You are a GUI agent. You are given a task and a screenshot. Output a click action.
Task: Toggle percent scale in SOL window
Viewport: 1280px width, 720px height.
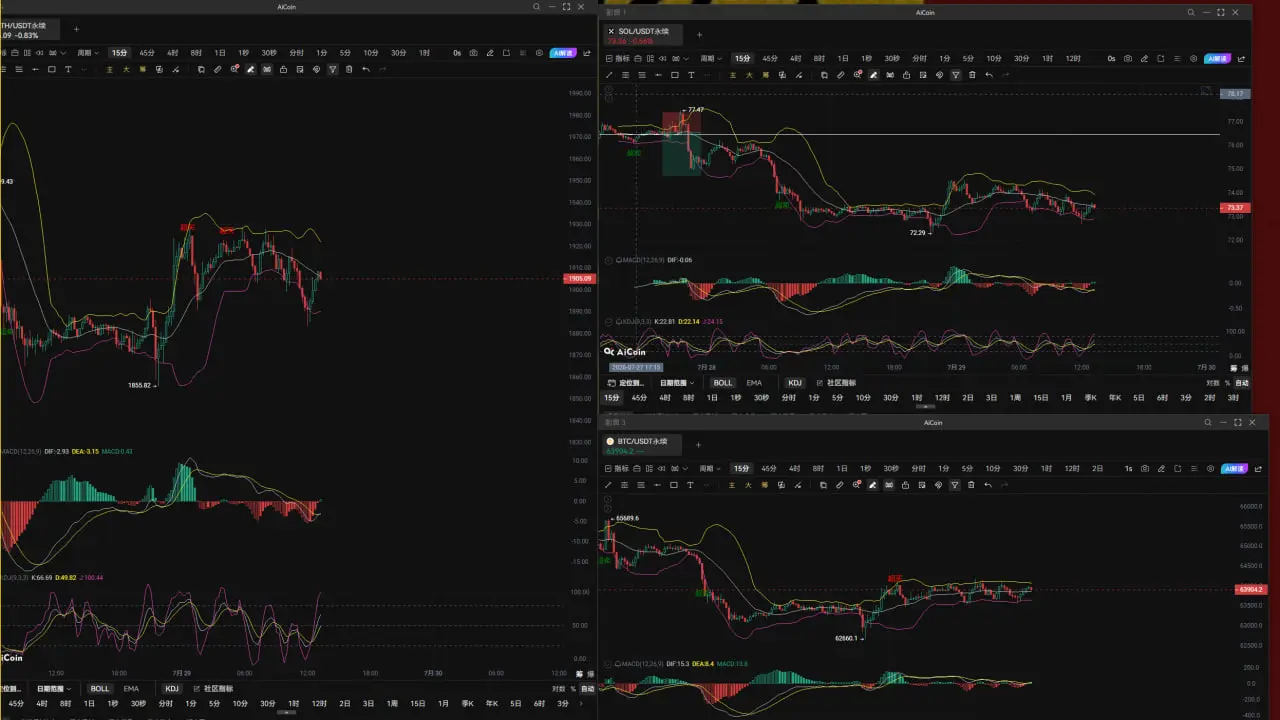tap(1228, 383)
